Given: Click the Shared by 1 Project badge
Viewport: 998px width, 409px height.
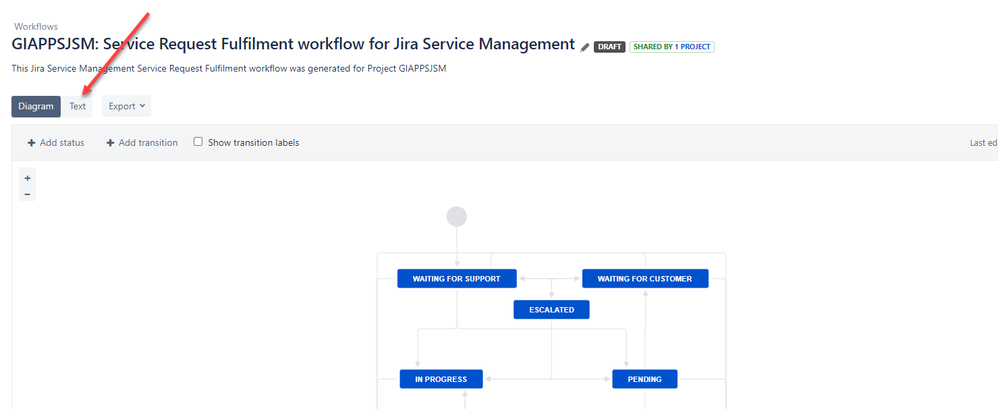Looking at the screenshot, I should click(x=672, y=47).
